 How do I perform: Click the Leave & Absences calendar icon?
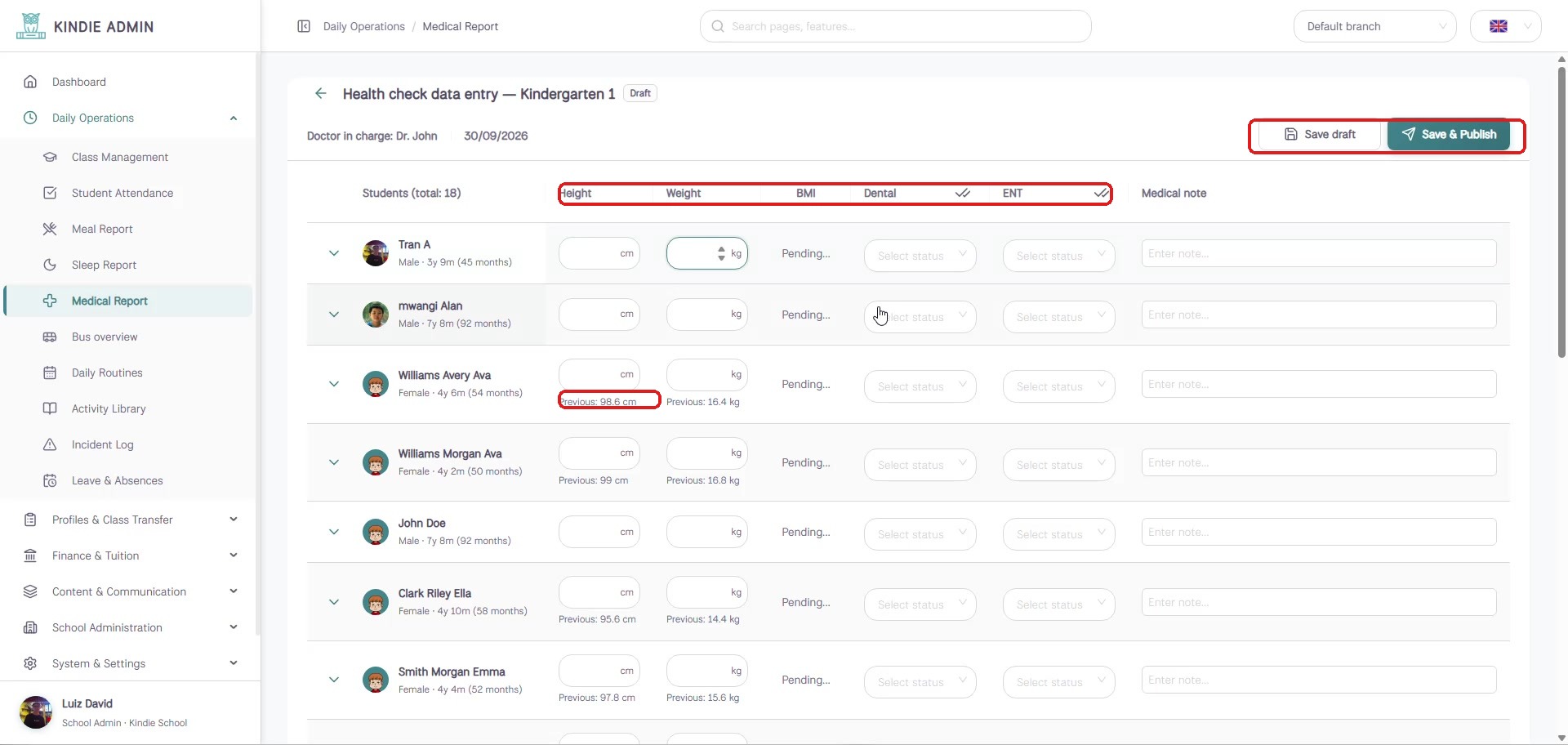pyautogui.click(x=50, y=480)
